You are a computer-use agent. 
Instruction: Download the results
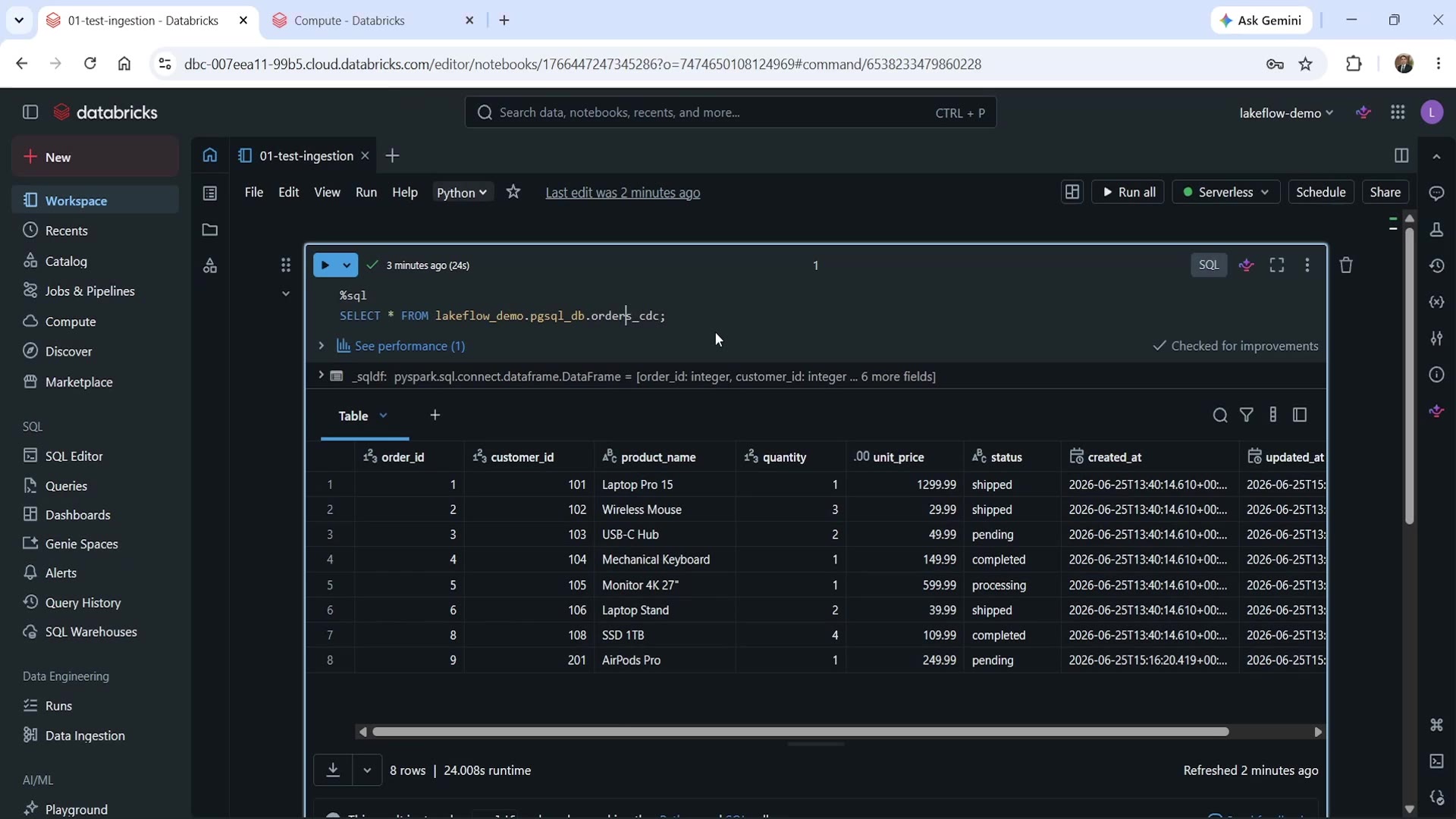333,770
